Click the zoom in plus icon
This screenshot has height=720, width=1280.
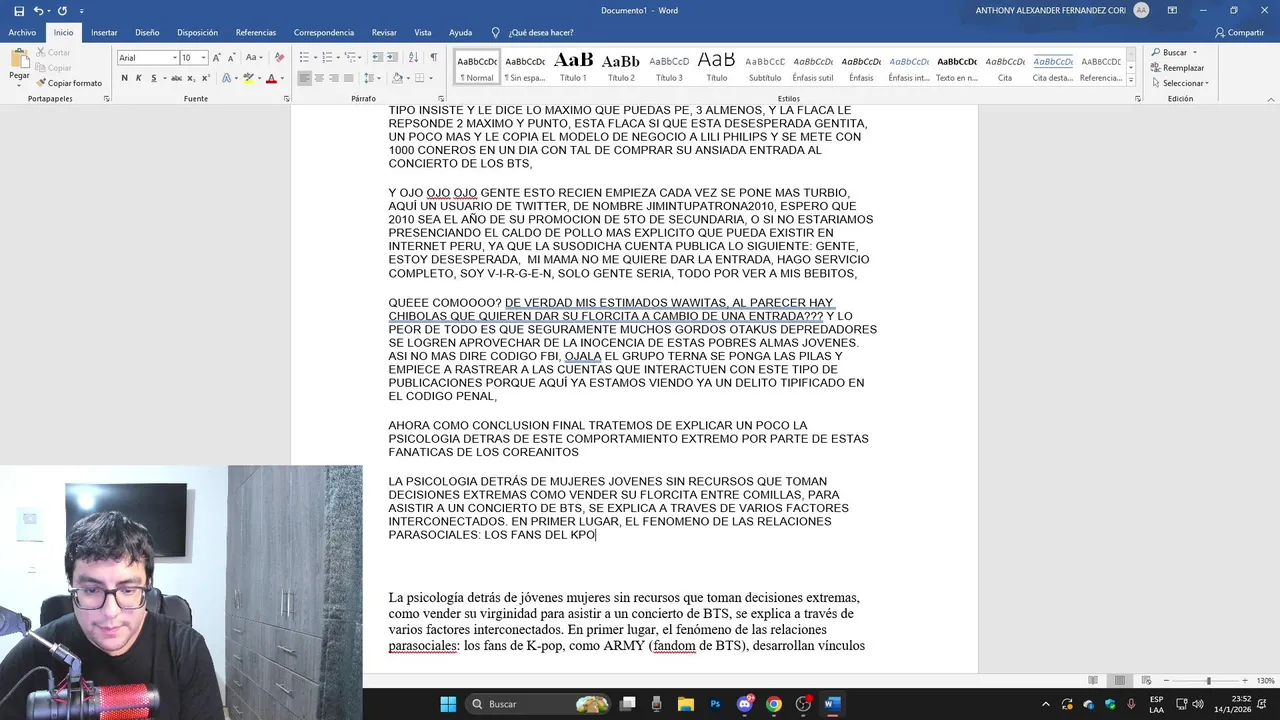coord(1245,681)
